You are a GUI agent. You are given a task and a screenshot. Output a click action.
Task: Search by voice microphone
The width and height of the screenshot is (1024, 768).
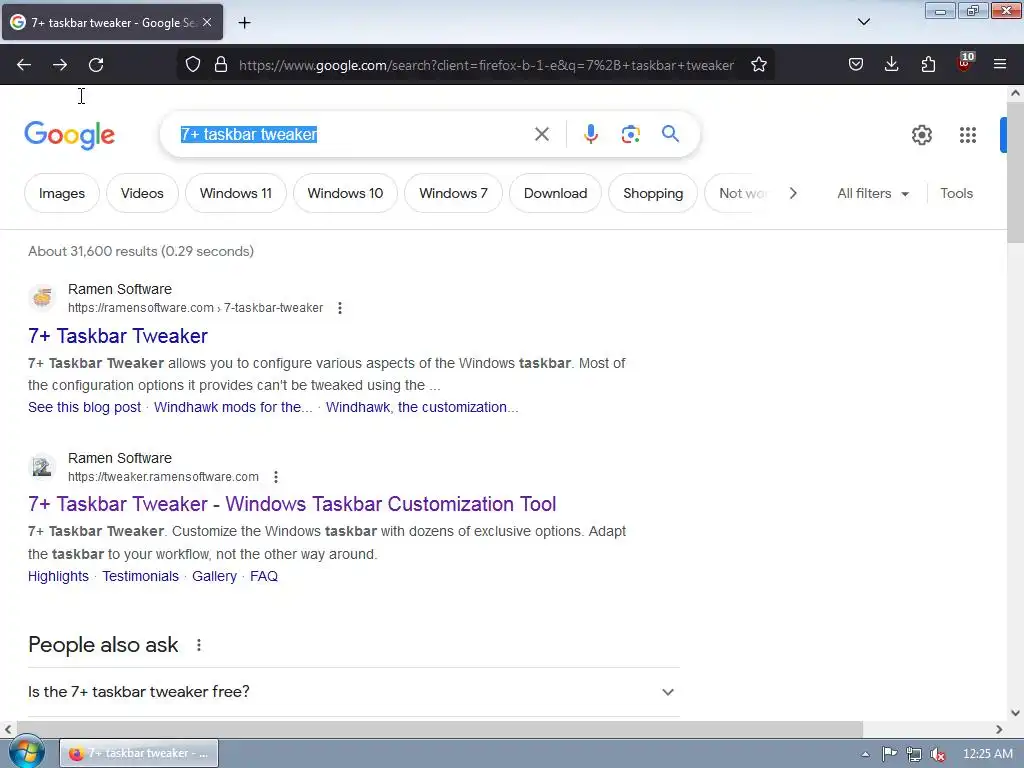coord(591,135)
